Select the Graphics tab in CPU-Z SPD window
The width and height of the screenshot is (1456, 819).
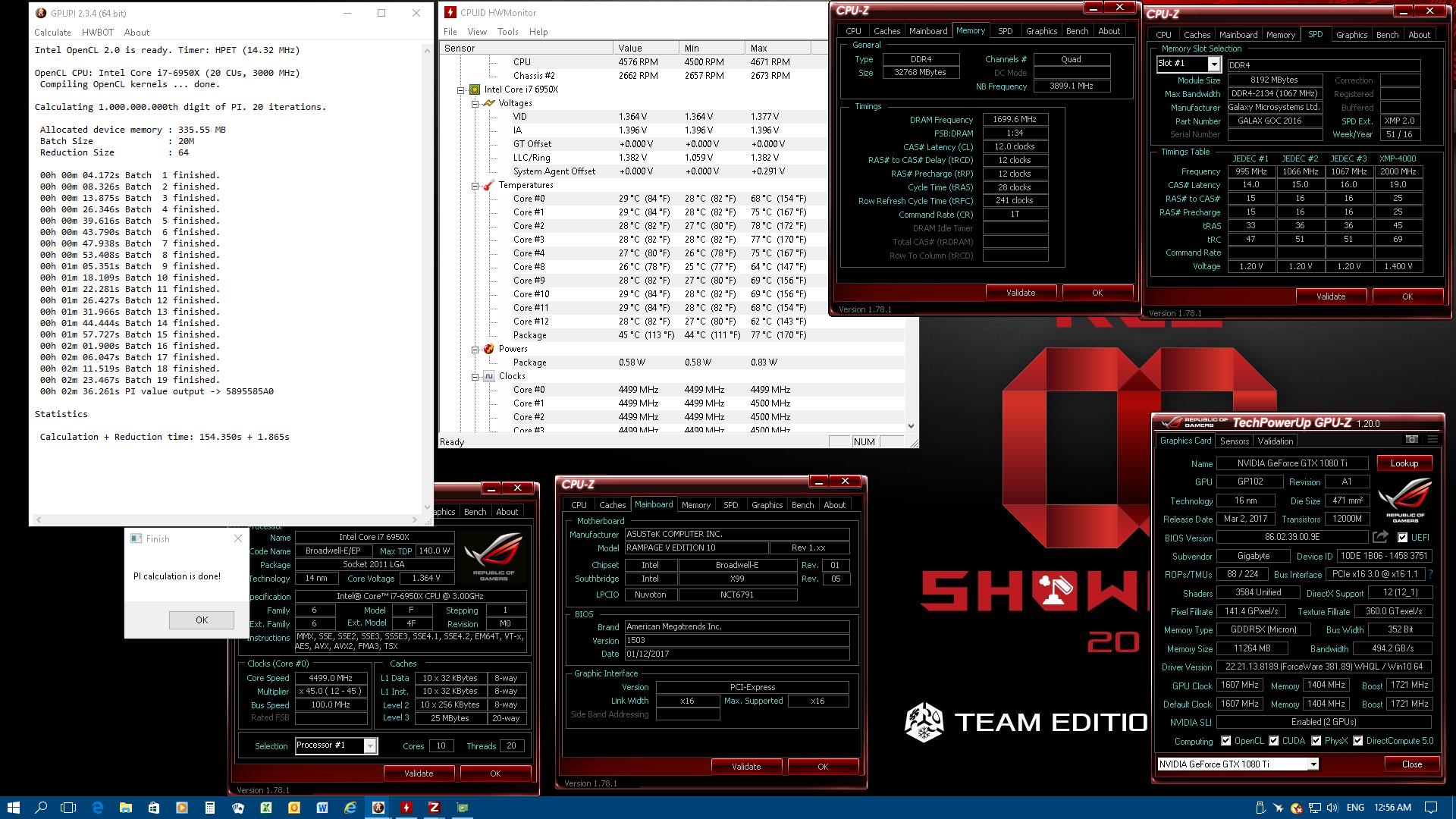(x=1351, y=35)
